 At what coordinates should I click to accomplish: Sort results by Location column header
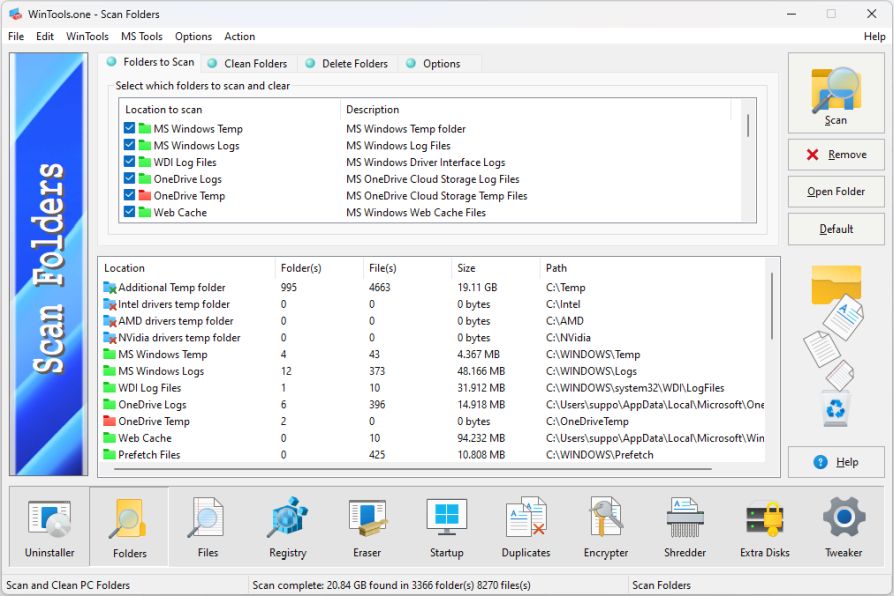[x=186, y=268]
